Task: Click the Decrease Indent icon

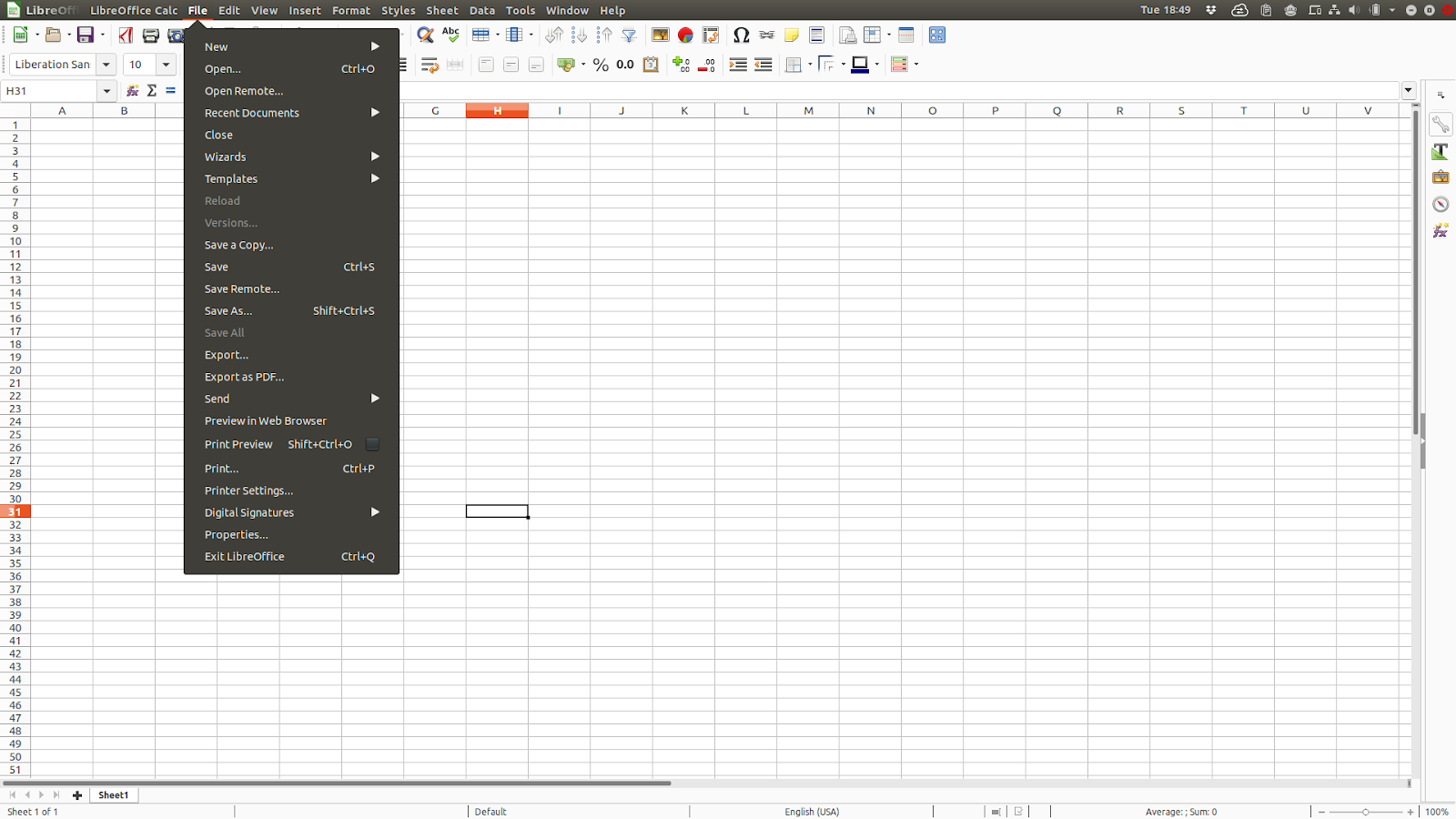Action: tap(763, 65)
